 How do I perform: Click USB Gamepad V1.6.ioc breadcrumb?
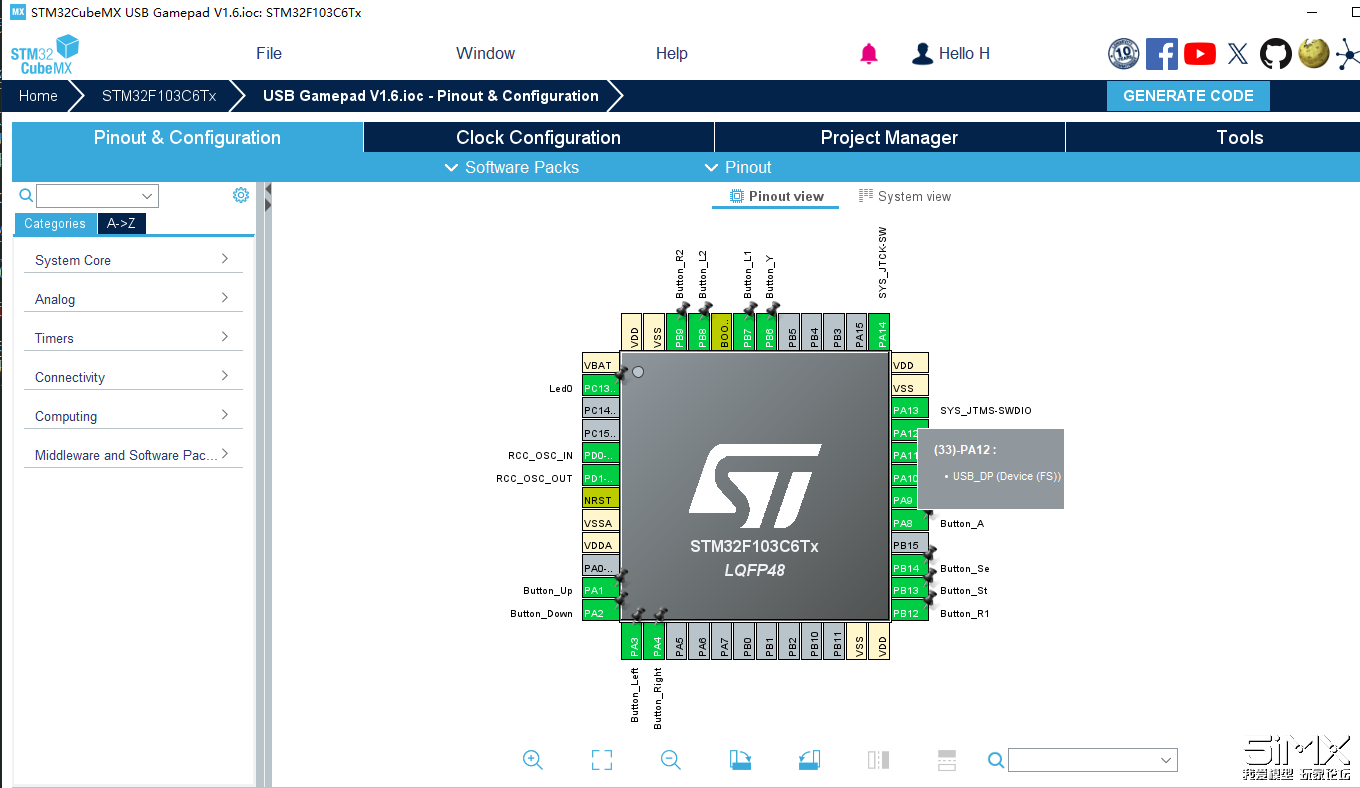431,96
